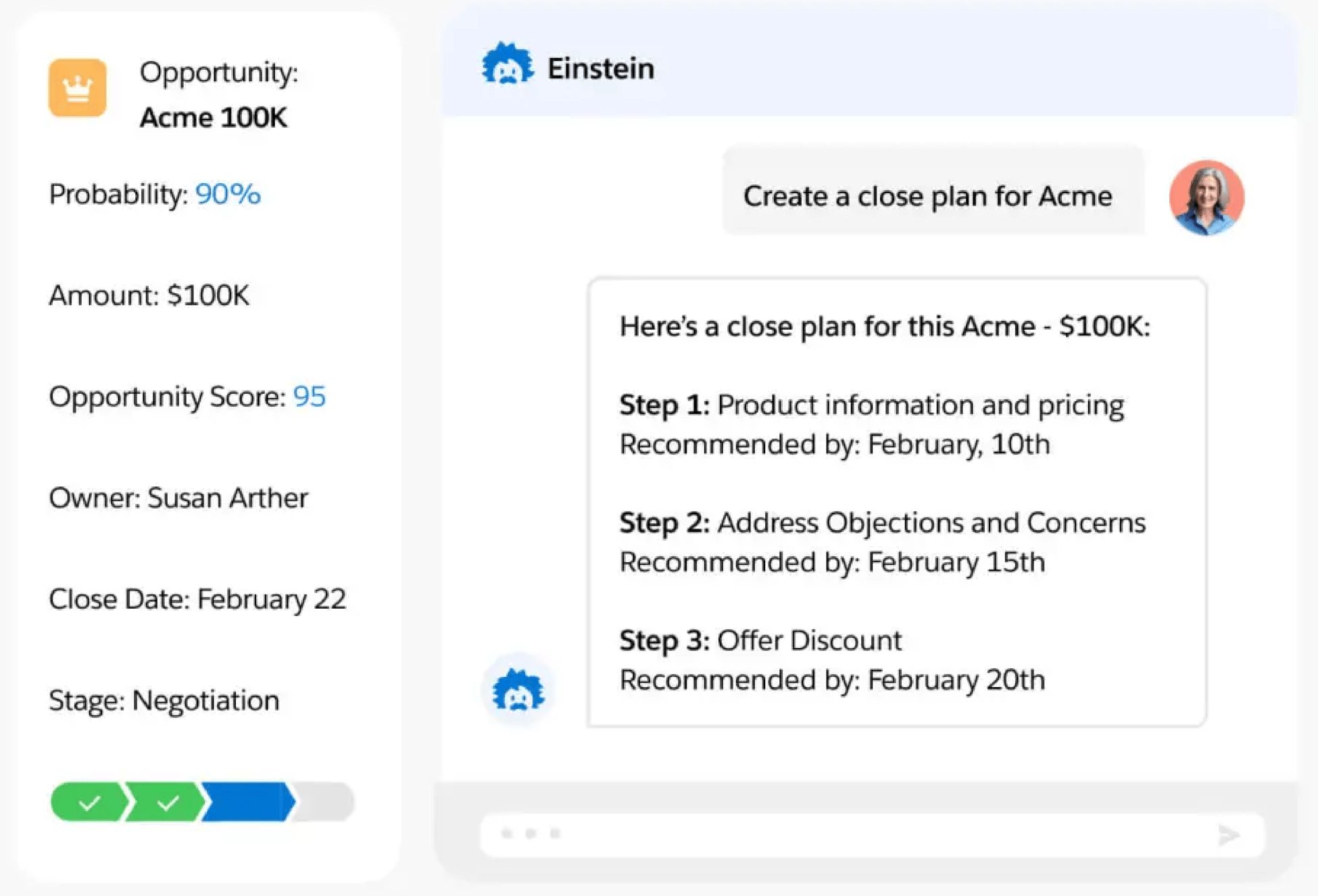Screen dimensions: 1318x896
Task: Click the Einstein logo in chat header
Action: [x=507, y=66]
